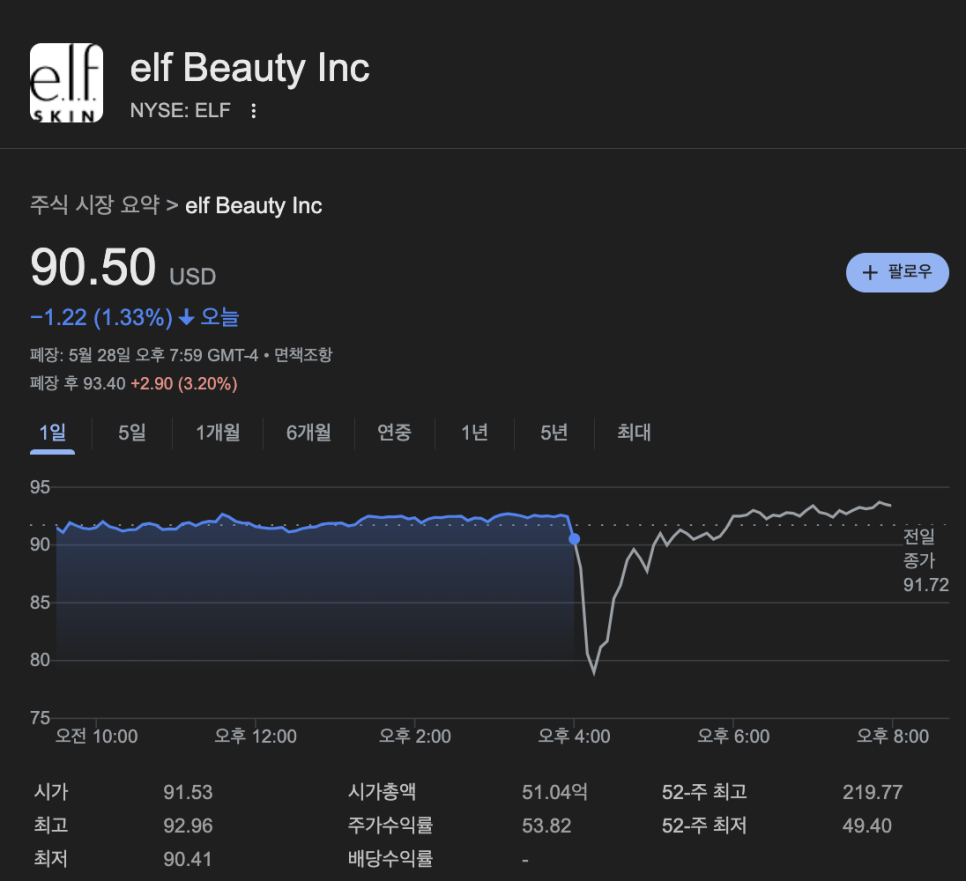Click the 최고 value 92.96
The image size is (966, 881).
tap(188, 826)
